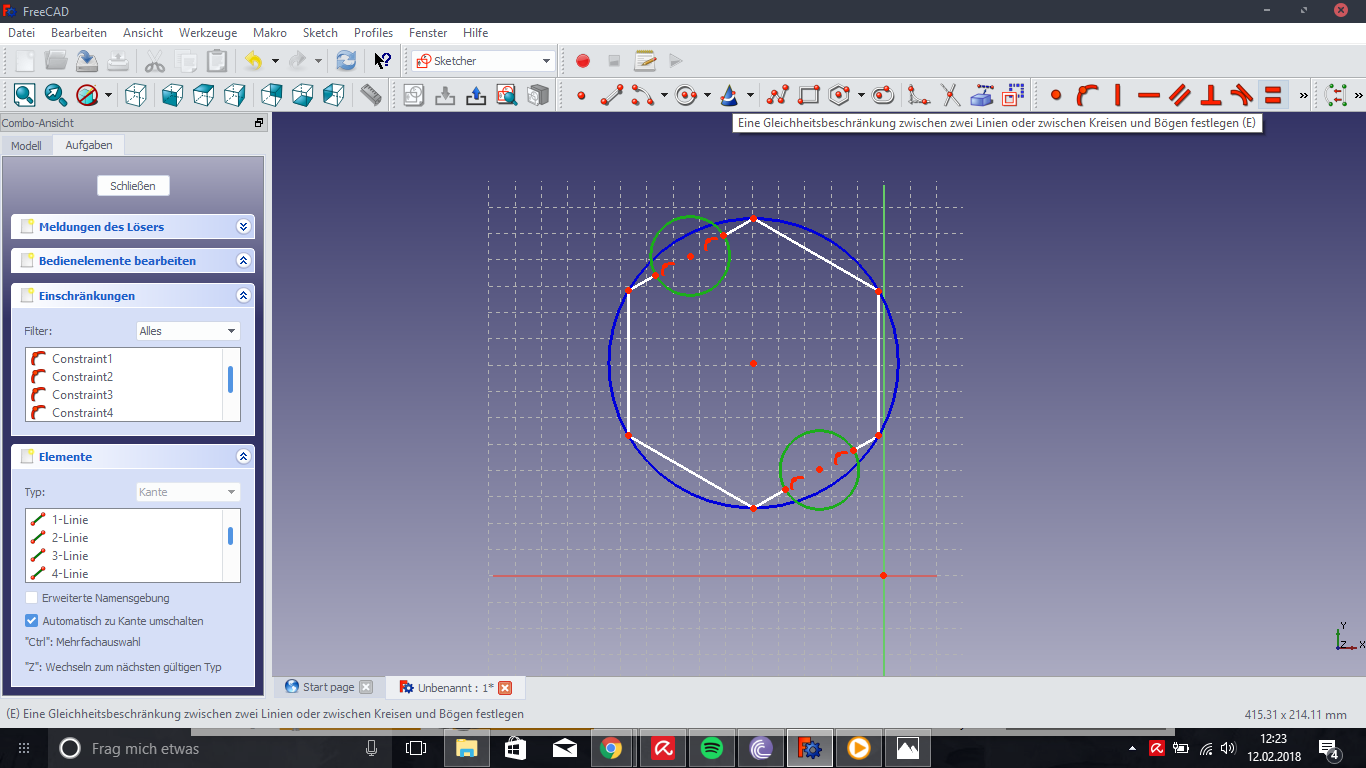Apply the Horizontal constraint

tap(1149, 95)
